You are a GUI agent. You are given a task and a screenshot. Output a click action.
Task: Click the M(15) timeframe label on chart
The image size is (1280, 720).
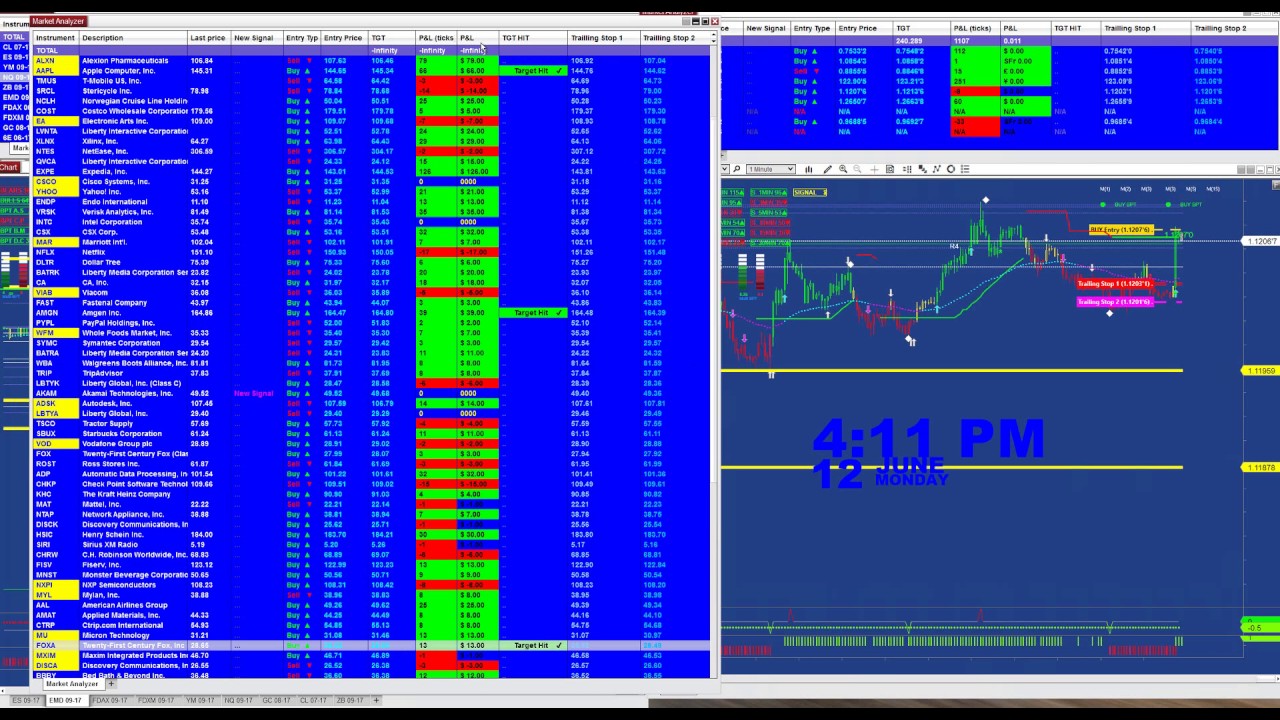(1213, 189)
